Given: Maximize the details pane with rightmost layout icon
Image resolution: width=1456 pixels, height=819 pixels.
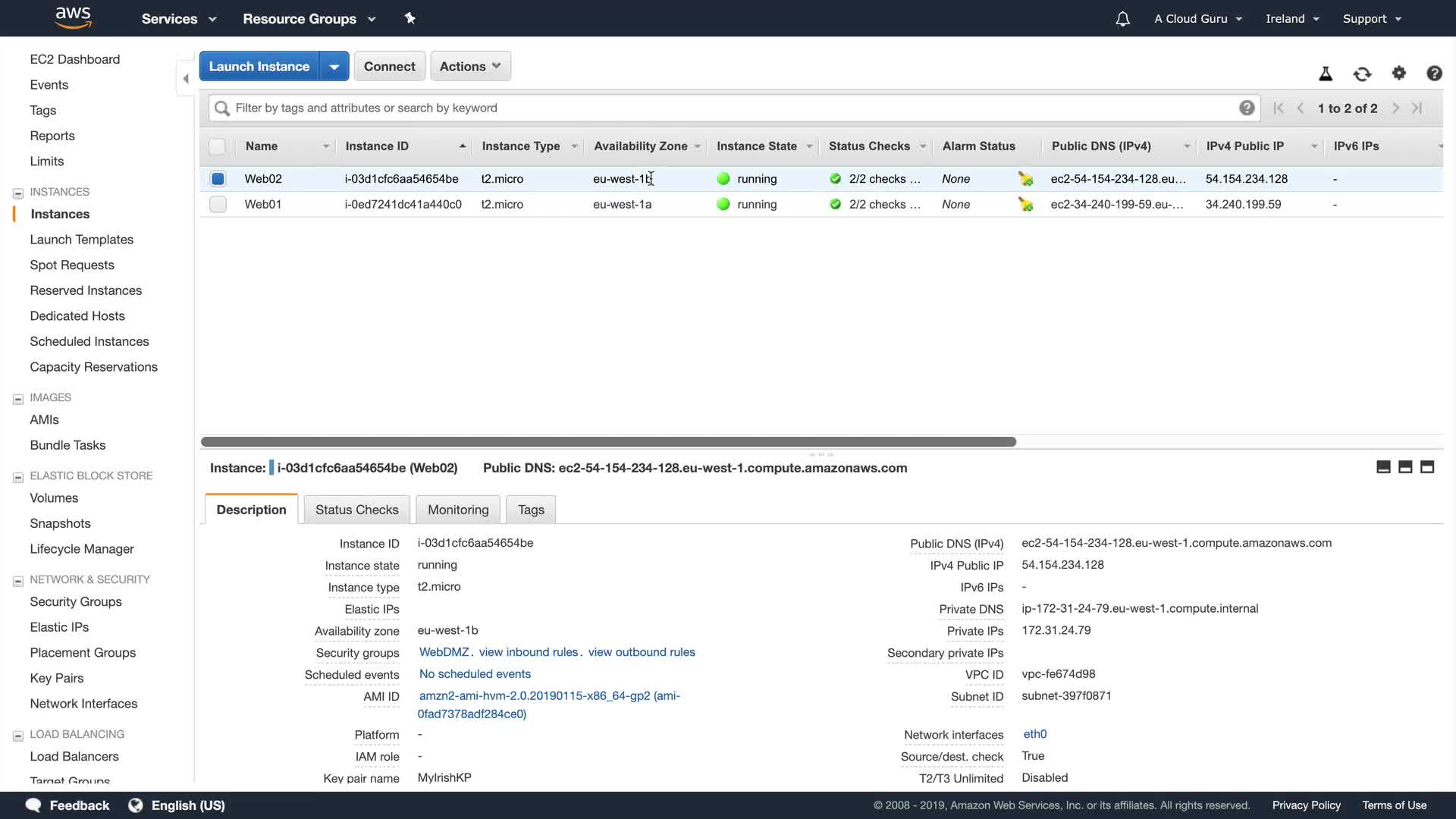Looking at the screenshot, I should [1426, 467].
